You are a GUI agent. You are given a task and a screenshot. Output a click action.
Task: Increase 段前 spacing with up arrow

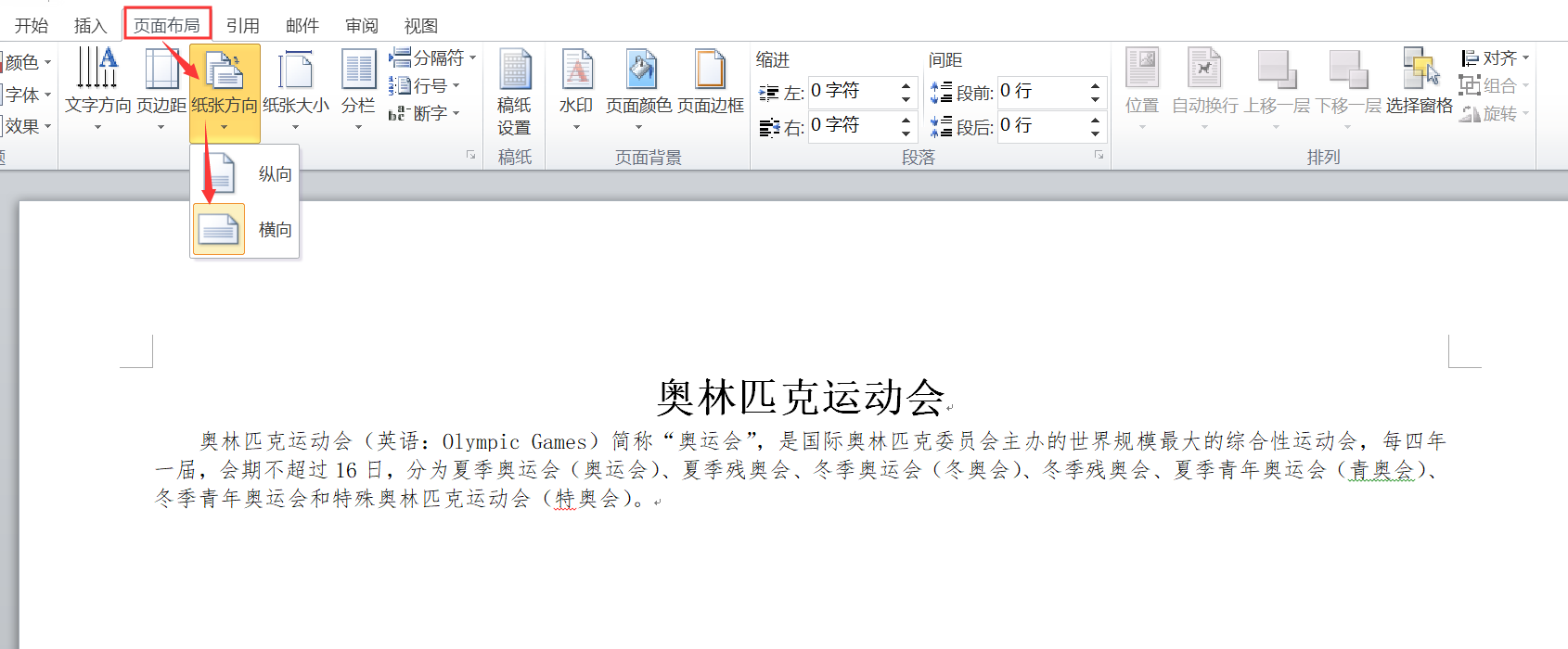[1096, 84]
